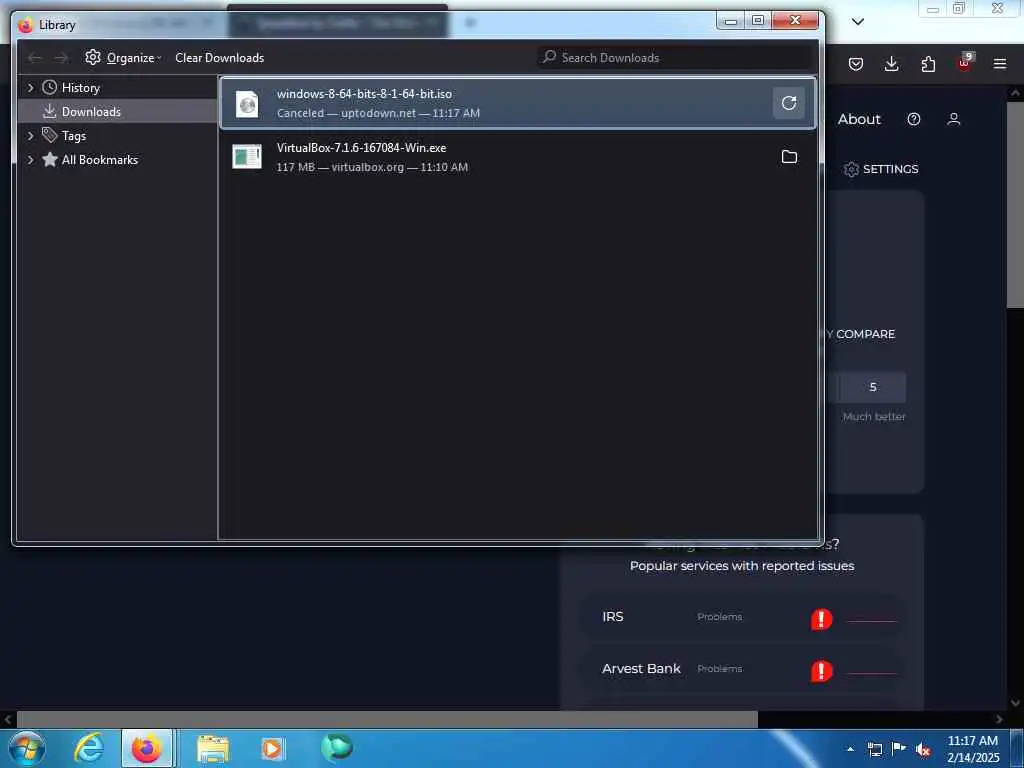This screenshot has height=768, width=1024.
Task: Open the Firefox hamburger application menu
Action: tap(1000, 64)
